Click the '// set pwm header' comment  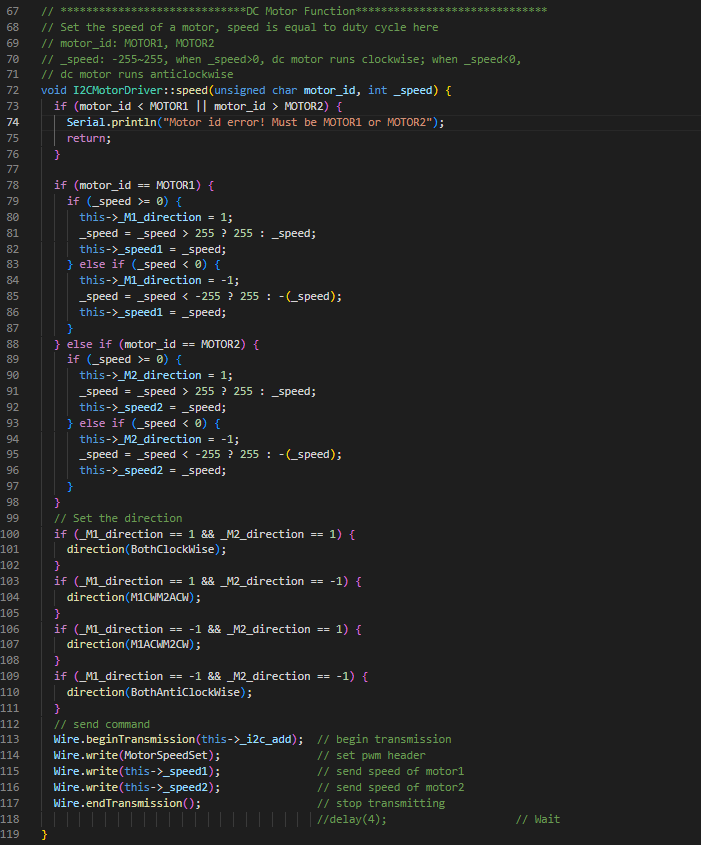point(371,756)
